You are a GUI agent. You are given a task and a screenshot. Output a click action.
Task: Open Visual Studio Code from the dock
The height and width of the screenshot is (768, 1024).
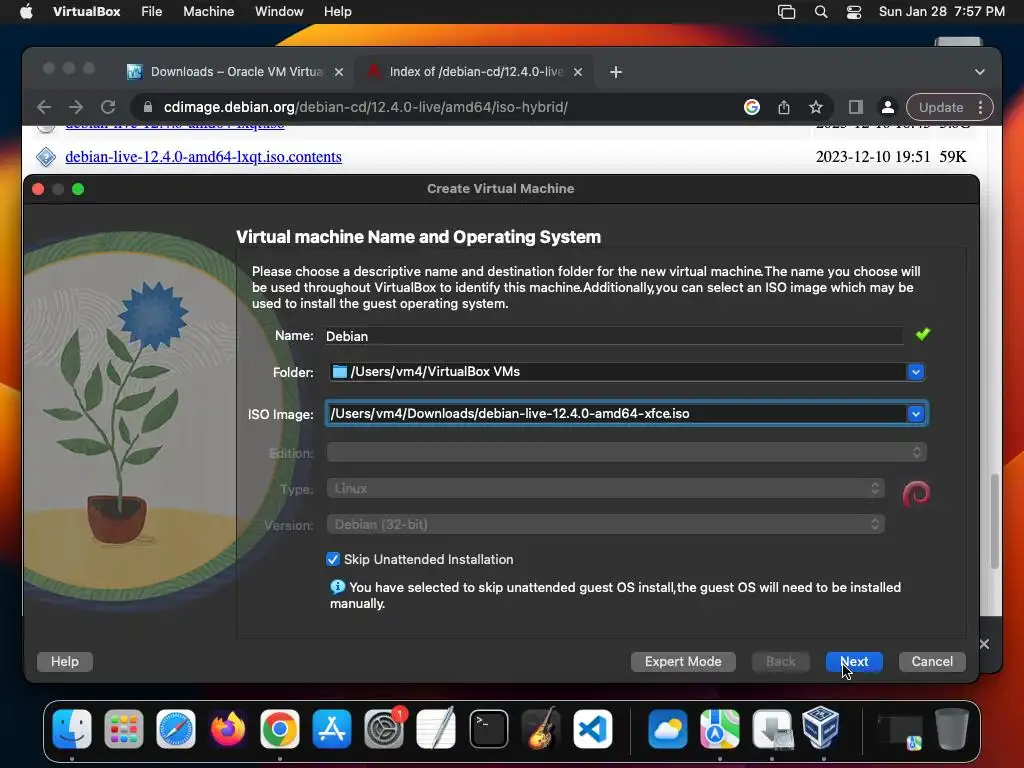click(x=593, y=728)
